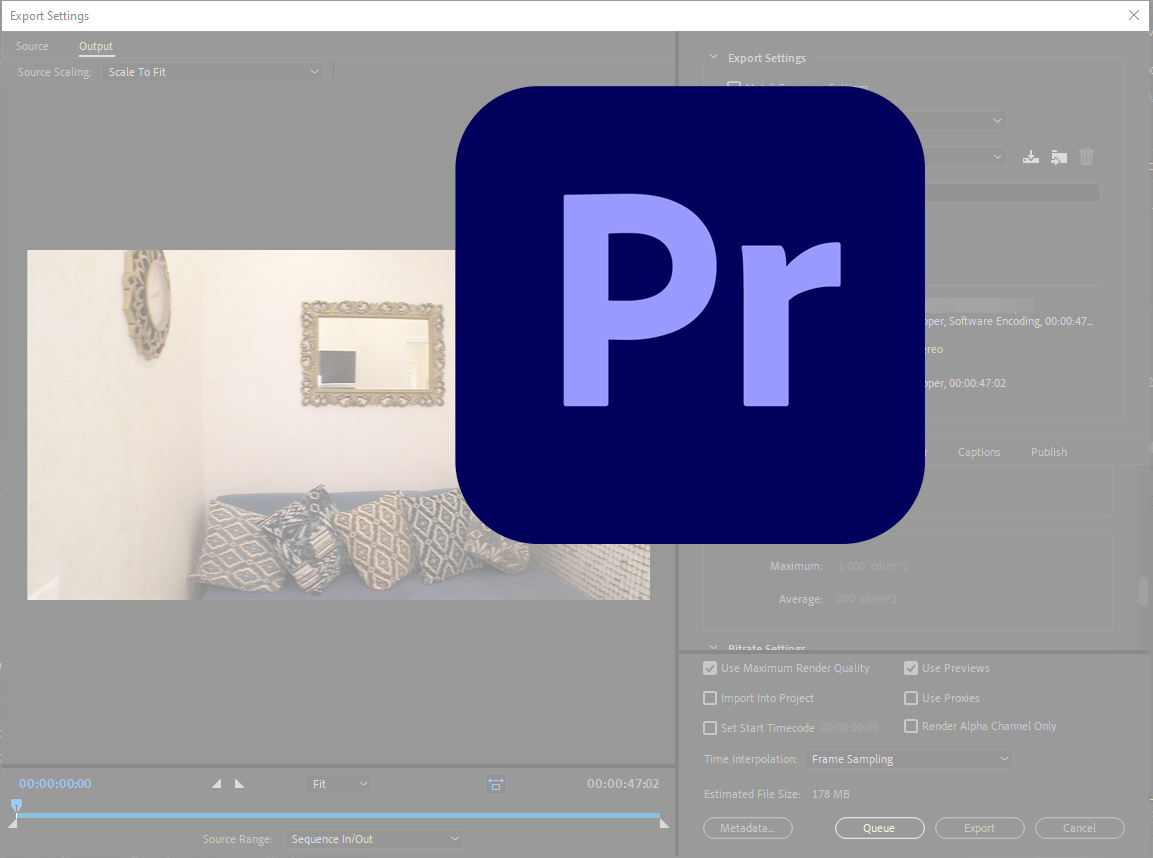Switch to the Output tab
This screenshot has height=858, width=1153.
point(96,46)
